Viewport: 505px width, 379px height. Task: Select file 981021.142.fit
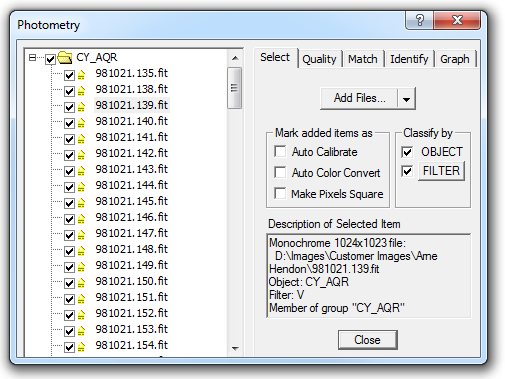click(x=132, y=153)
